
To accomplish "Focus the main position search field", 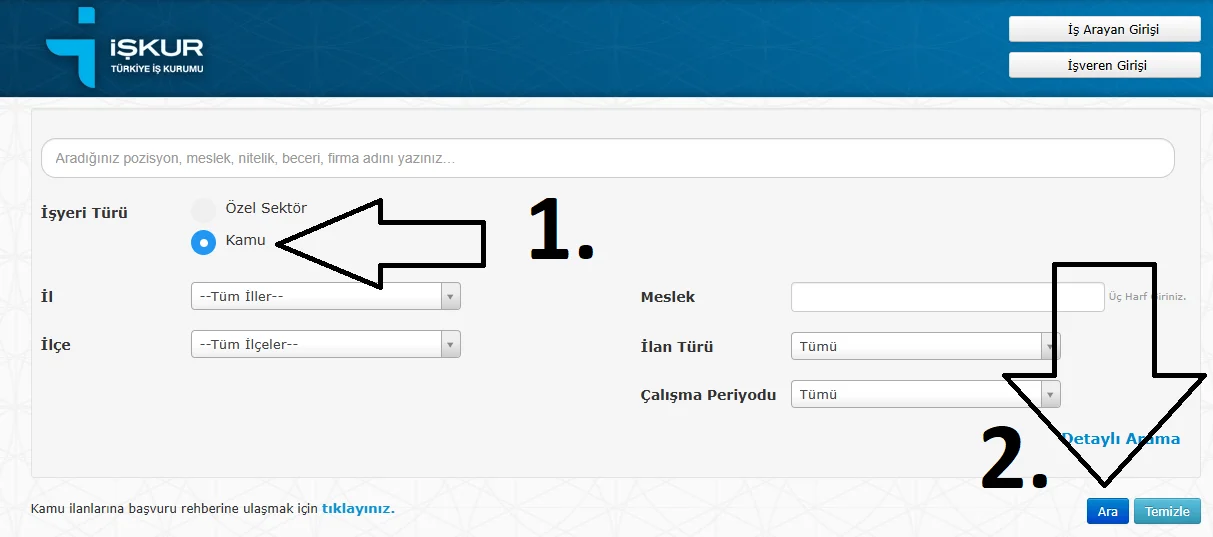I will tap(607, 158).
